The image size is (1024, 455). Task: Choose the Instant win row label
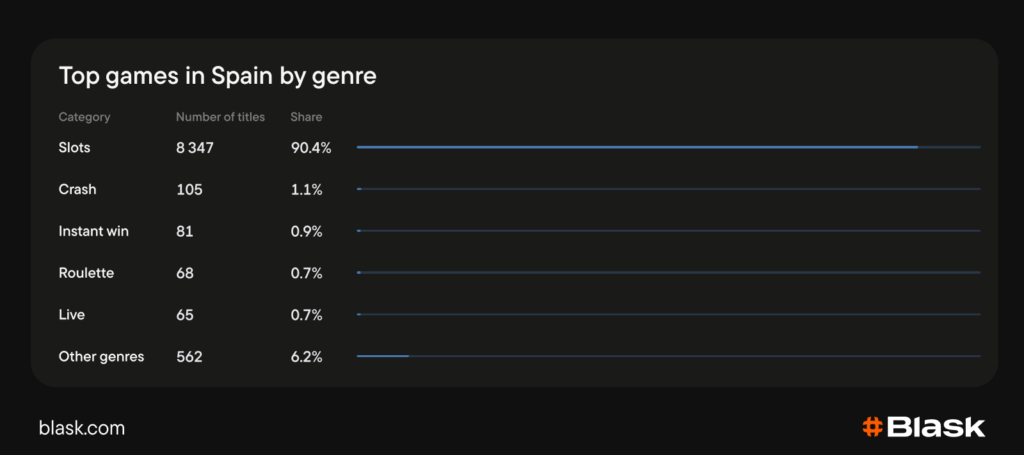pos(94,231)
